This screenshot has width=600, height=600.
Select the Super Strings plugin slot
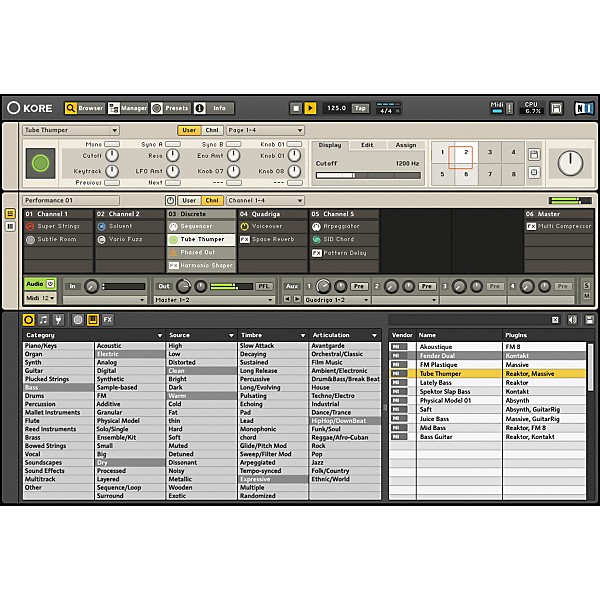tap(58, 227)
